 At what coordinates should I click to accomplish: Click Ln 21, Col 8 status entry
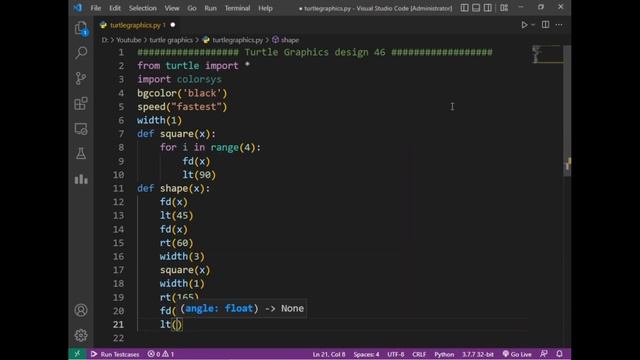pyautogui.click(x=329, y=354)
